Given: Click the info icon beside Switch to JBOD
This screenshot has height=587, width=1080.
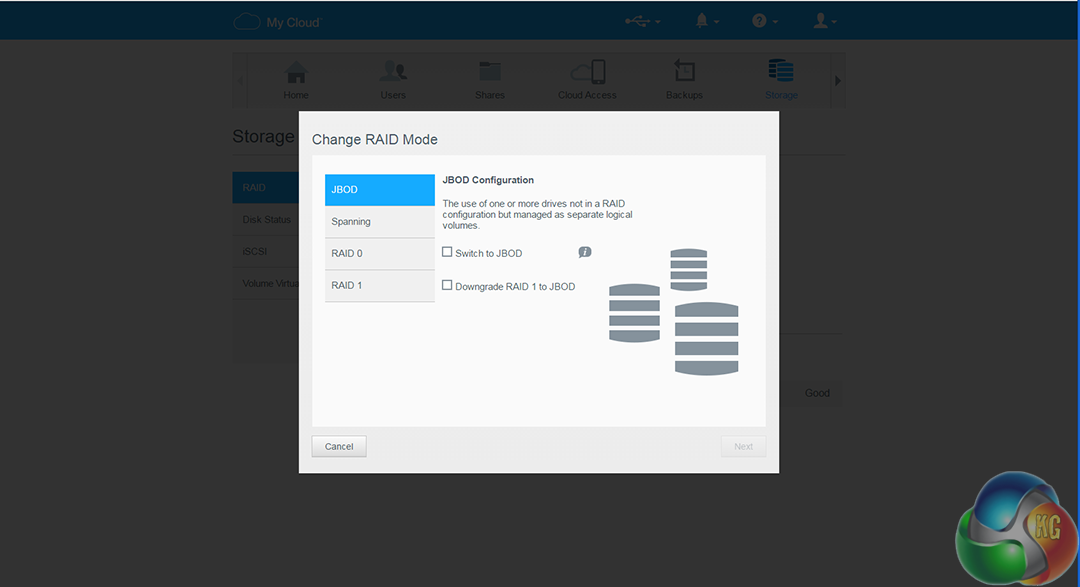Looking at the screenshot, I should (585, 252).
